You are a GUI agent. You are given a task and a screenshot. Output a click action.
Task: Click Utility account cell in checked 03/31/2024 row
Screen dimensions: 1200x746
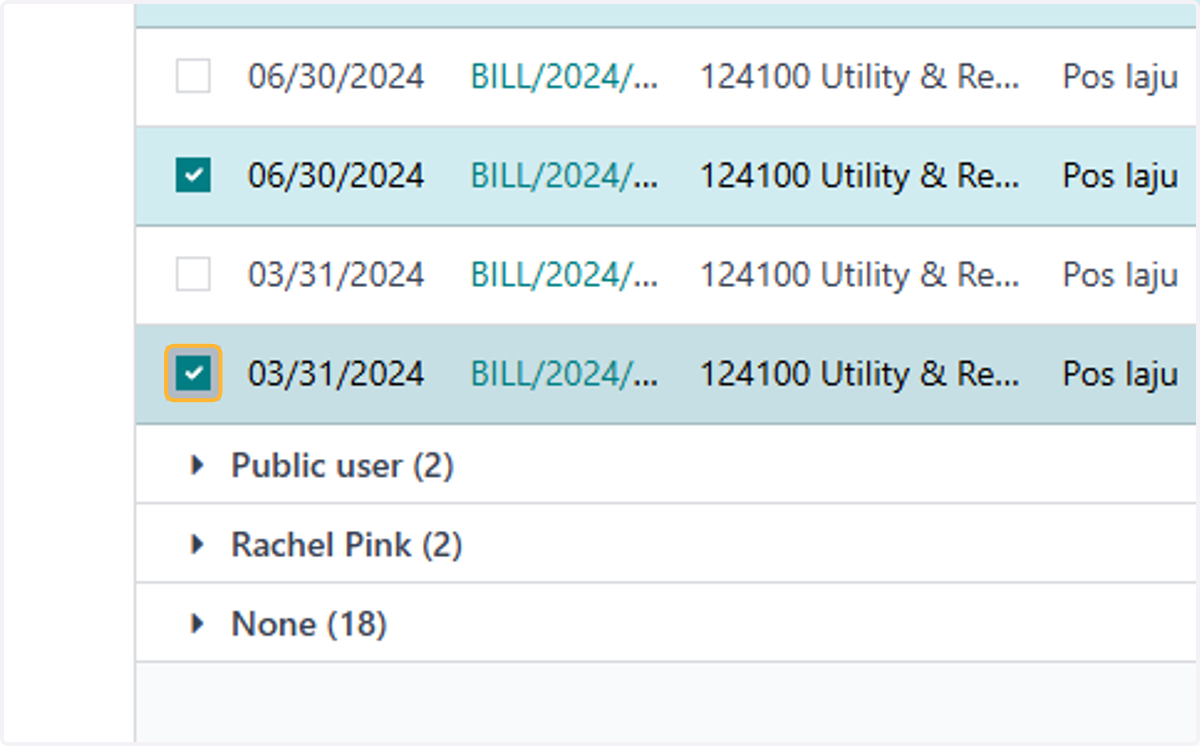[859, 374]
